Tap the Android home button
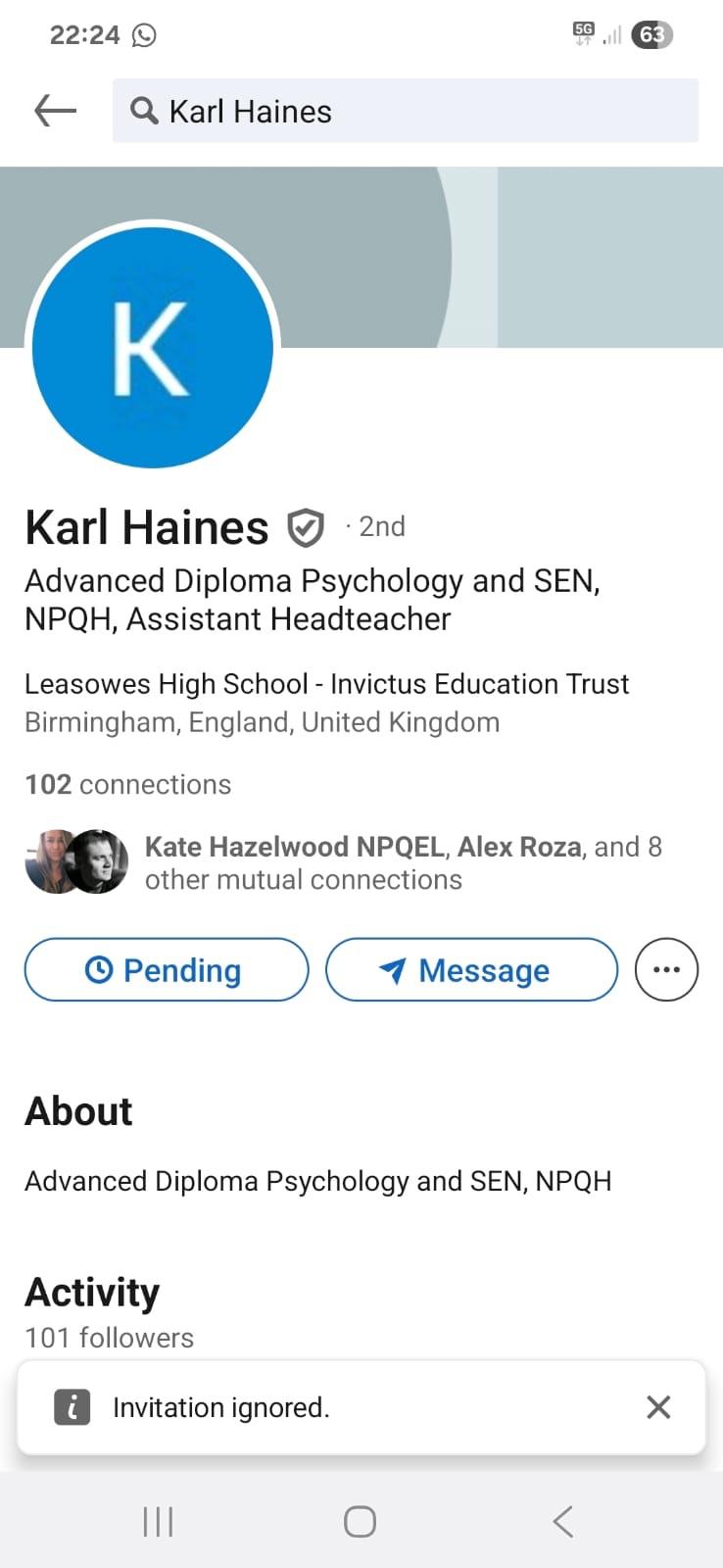Image resolution: width=723 pixels, height=1568 pixels. 360,1521
